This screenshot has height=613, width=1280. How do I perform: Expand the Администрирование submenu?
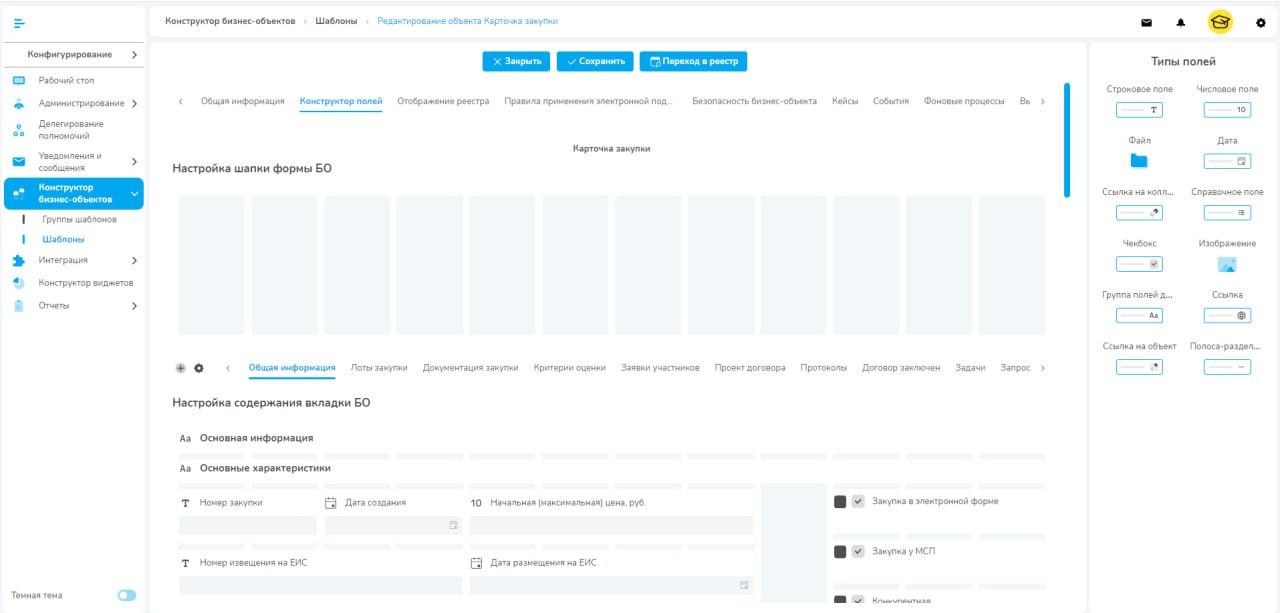click(x=134, y=103)
